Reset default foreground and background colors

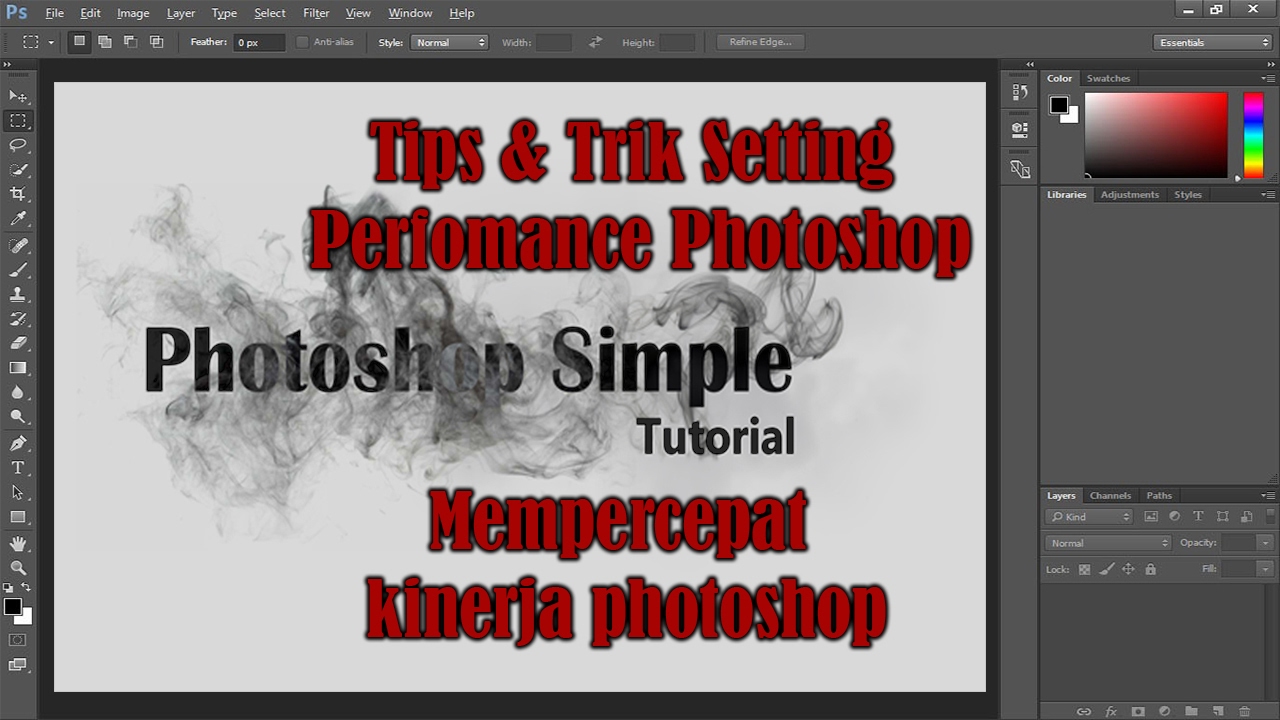(8, 587)
